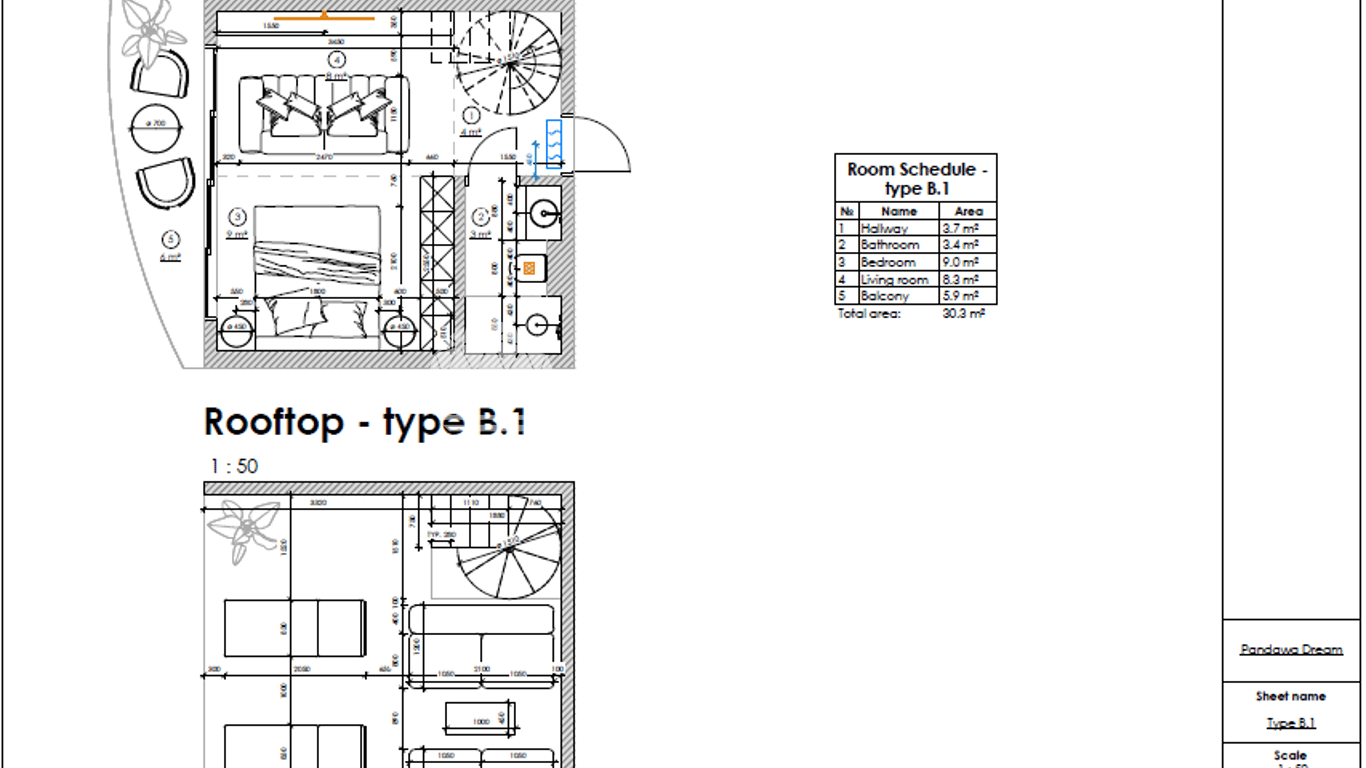Click the Room Schedule - type B.1 header
Viewport: 1366px width, 768px height.
[916, 178]
